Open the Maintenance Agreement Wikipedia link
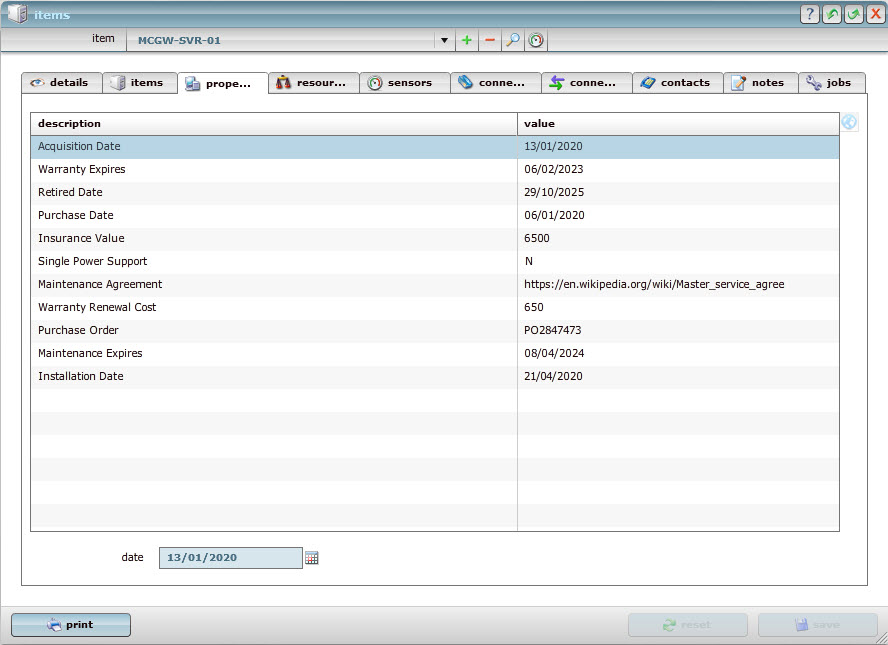 coord(654,284)
